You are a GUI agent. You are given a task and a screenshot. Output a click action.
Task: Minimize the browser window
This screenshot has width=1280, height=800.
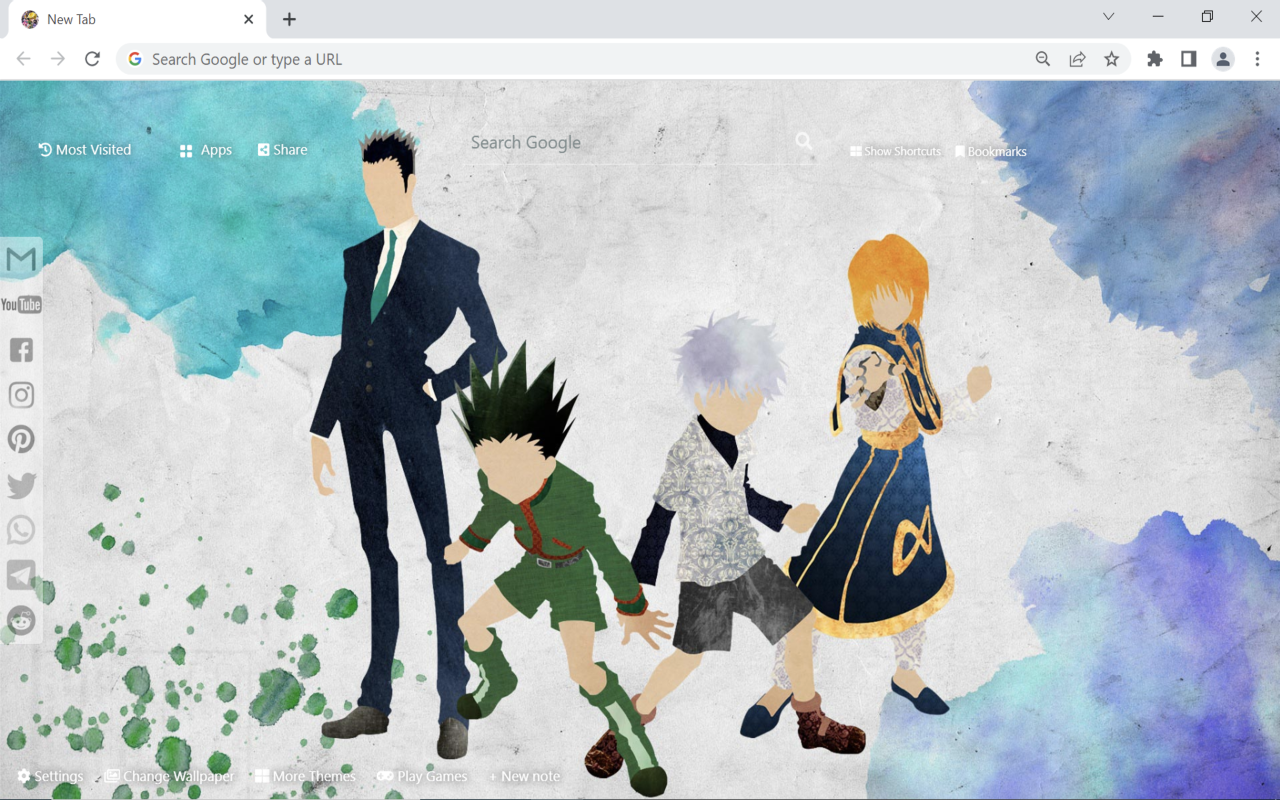tap(1158, 16)
